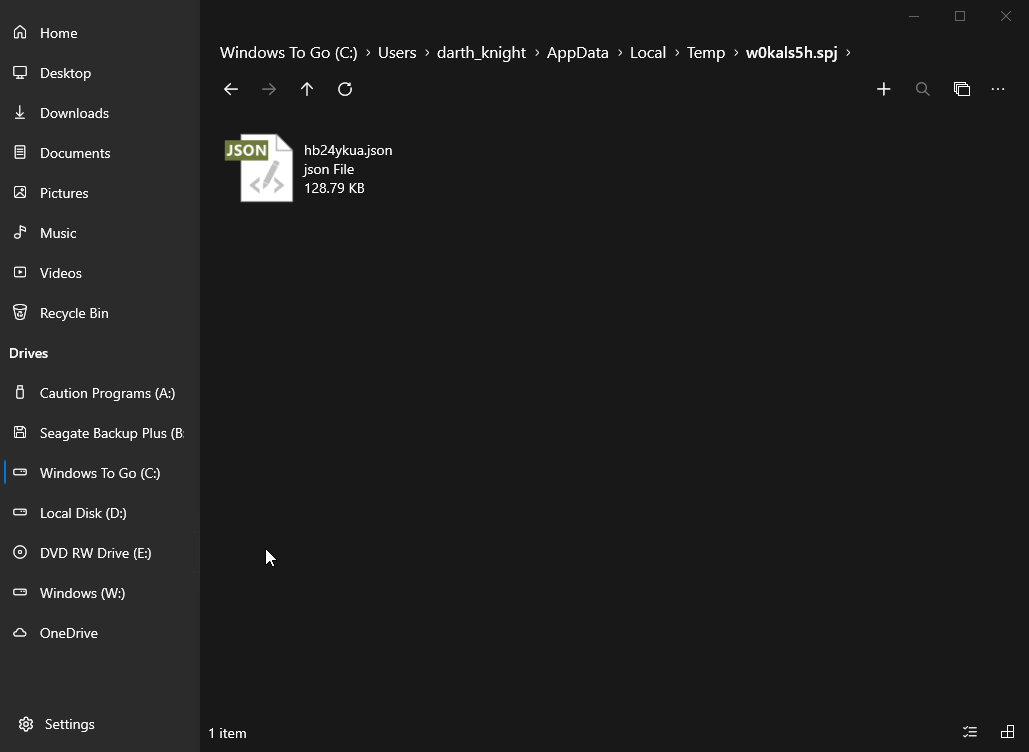Screen dimensions: 1029x752
Task: Open the multi-window tabs icon
Action: (x=961, y=89)
